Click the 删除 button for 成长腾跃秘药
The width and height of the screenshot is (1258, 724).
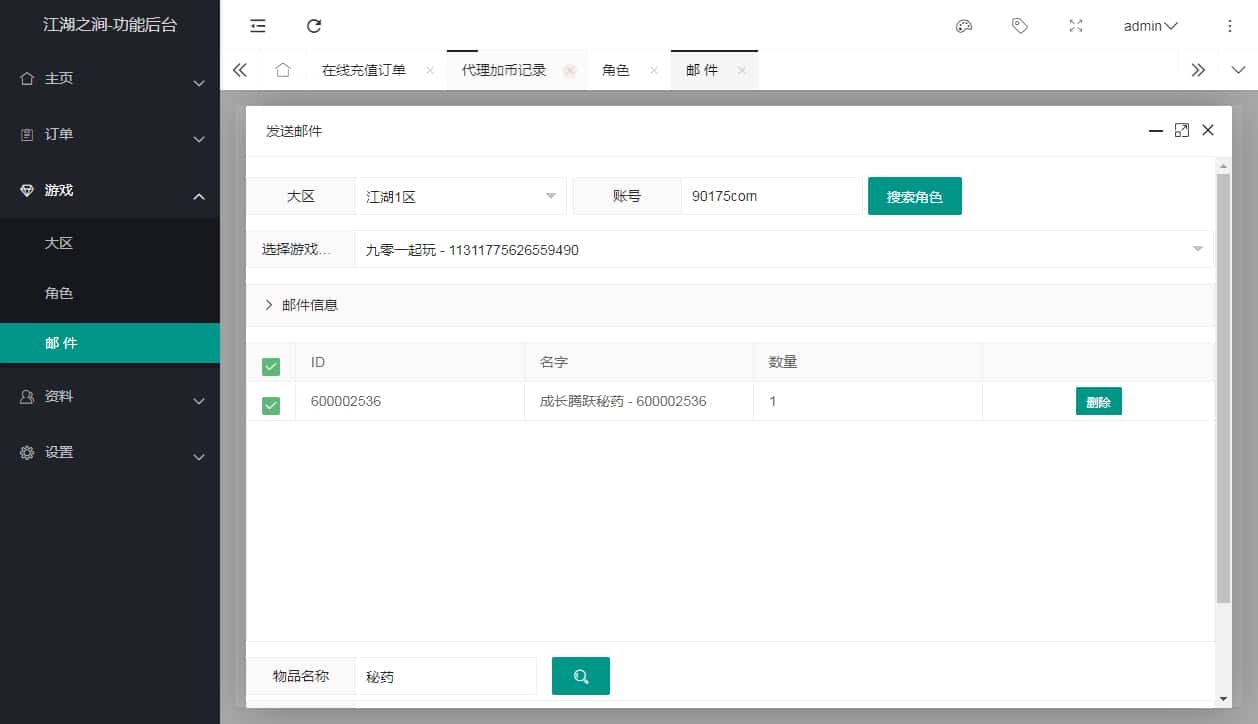pos(1098,402)
